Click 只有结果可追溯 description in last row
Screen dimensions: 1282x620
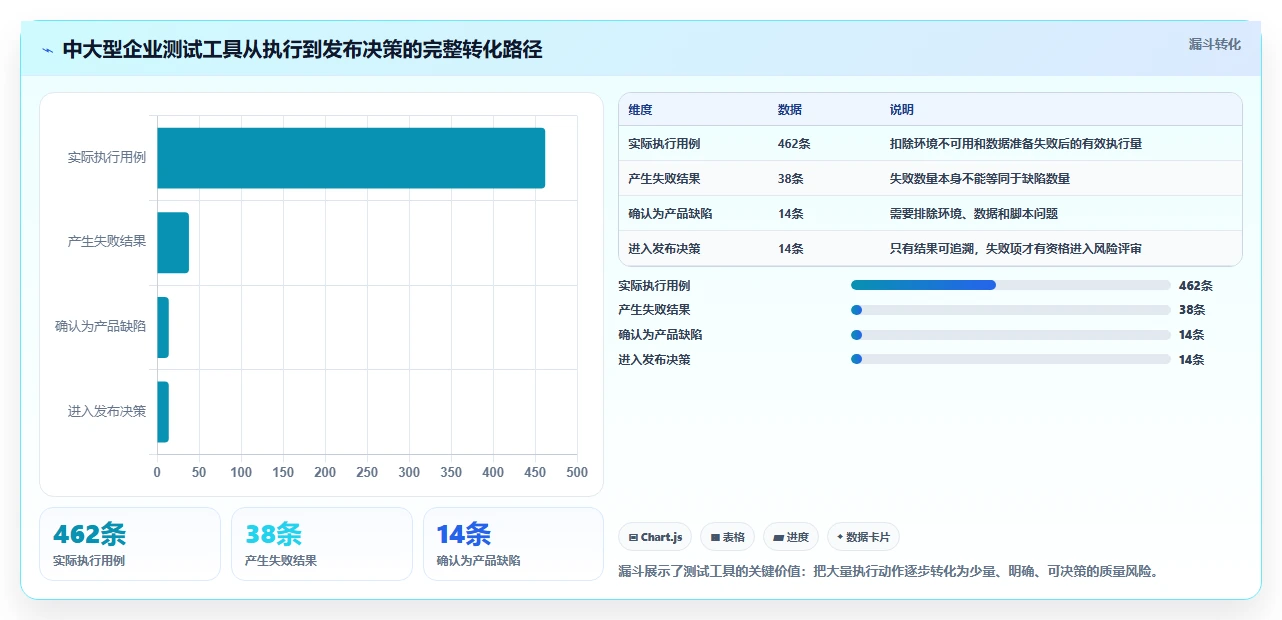[x=1016, y=249]
